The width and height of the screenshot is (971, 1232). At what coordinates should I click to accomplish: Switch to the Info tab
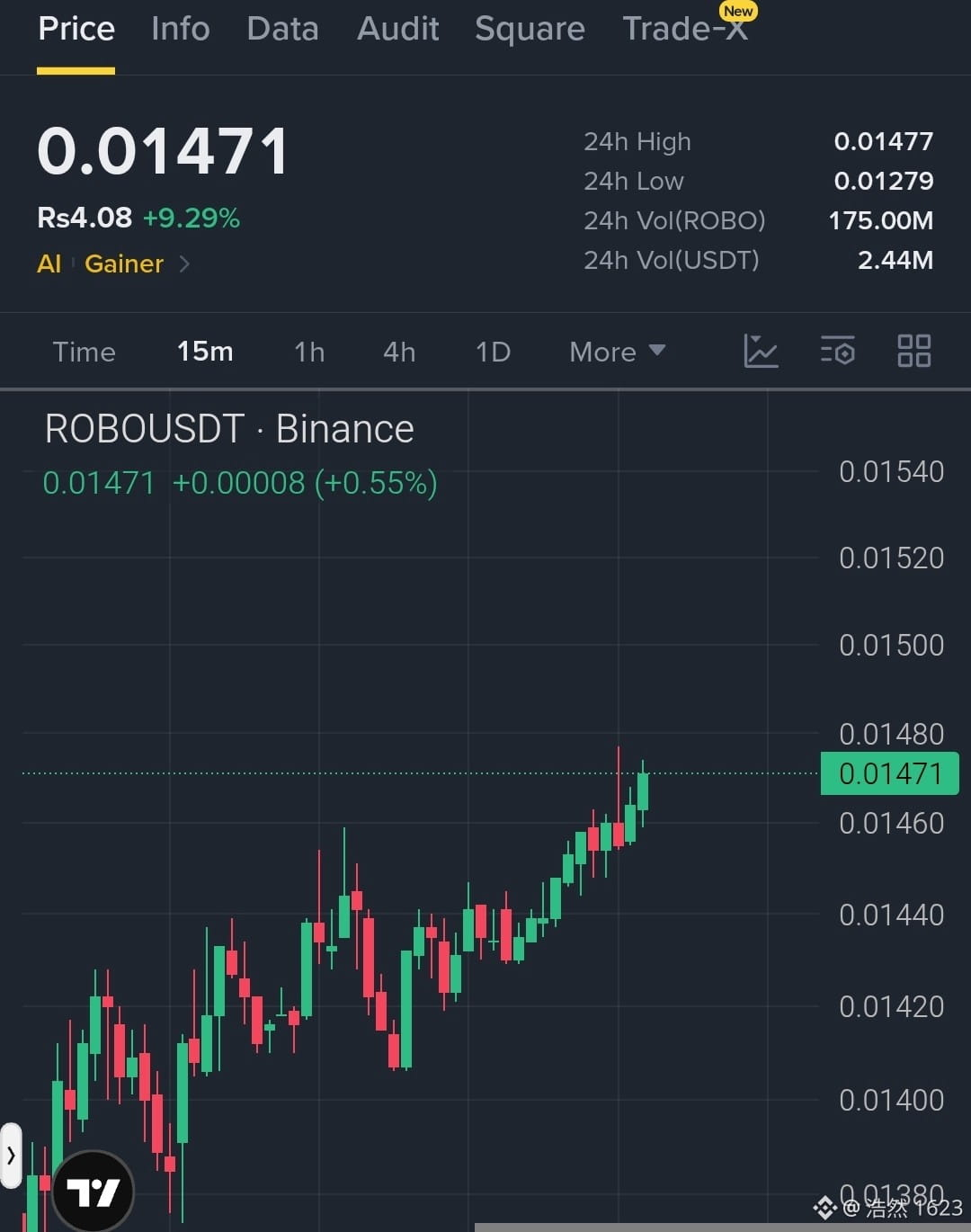coord(180,29)
